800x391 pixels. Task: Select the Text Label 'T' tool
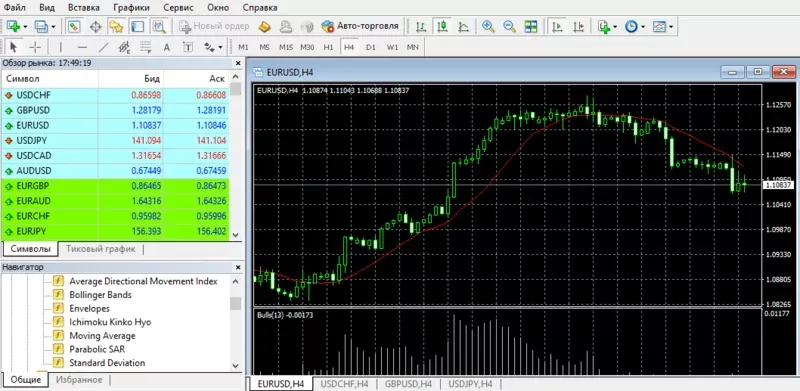point(188,47)
